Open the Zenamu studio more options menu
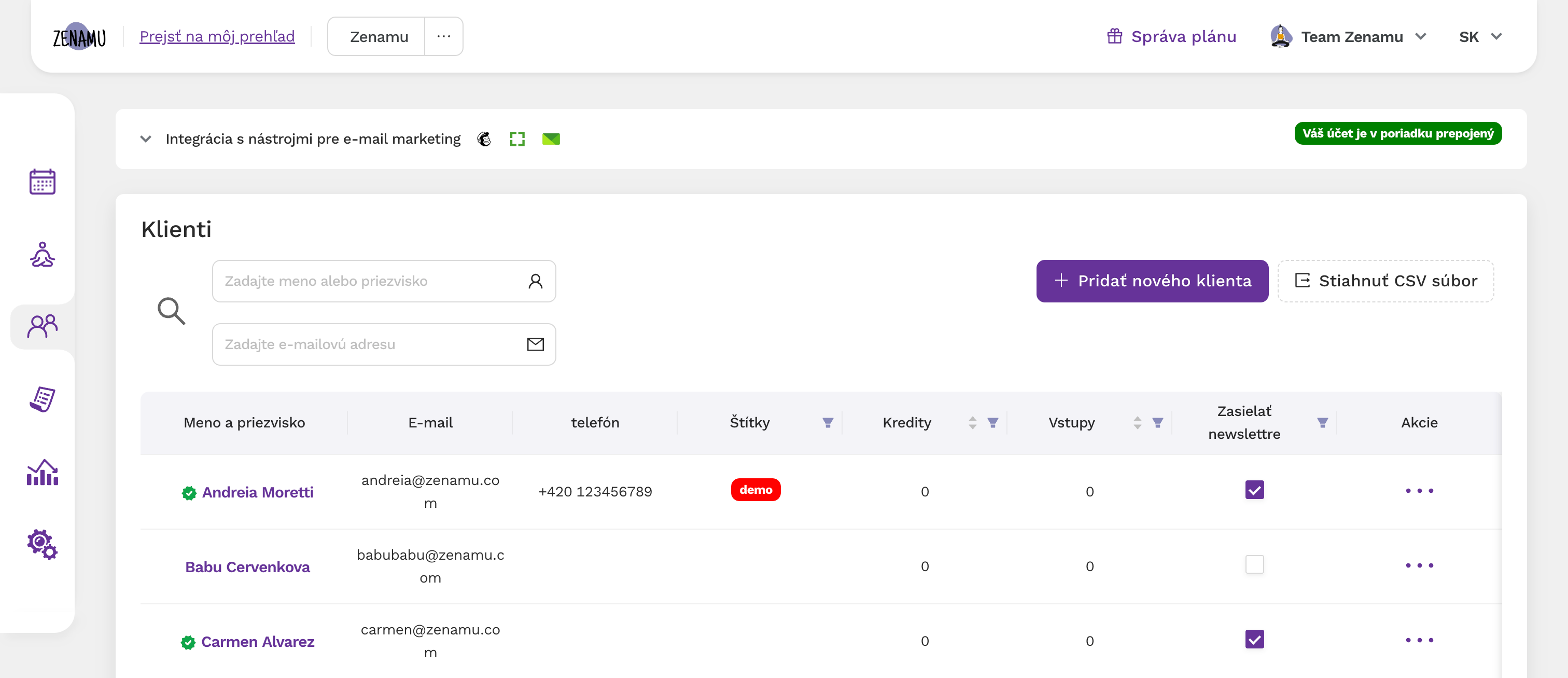 point(444,36)
